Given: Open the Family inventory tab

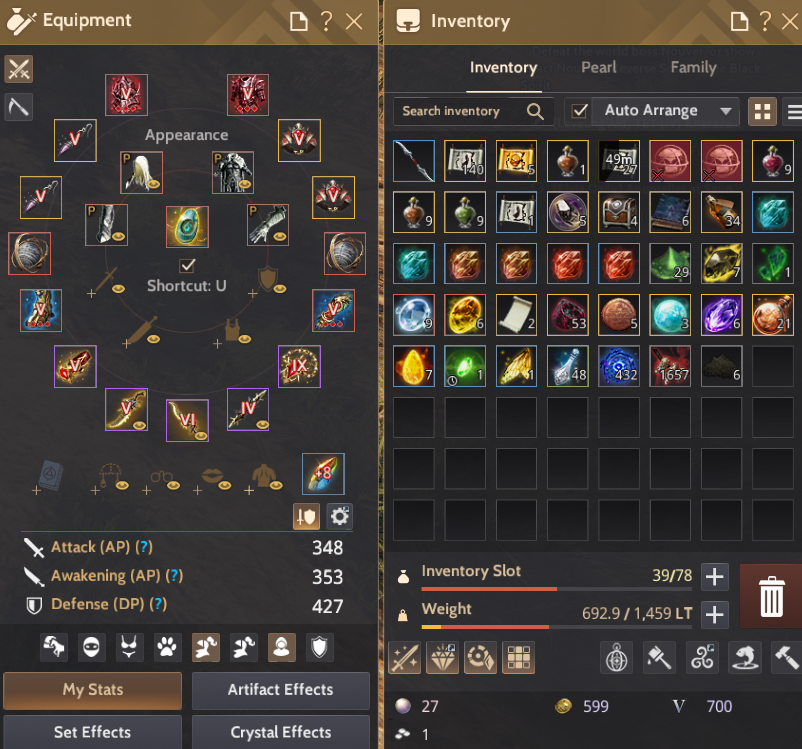Looking at the screenshot, I should (693, 68).
